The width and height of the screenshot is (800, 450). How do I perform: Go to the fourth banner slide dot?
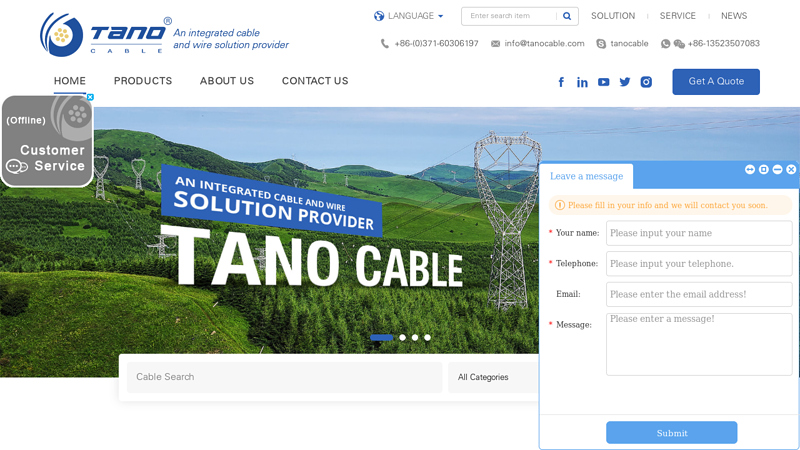428,338
